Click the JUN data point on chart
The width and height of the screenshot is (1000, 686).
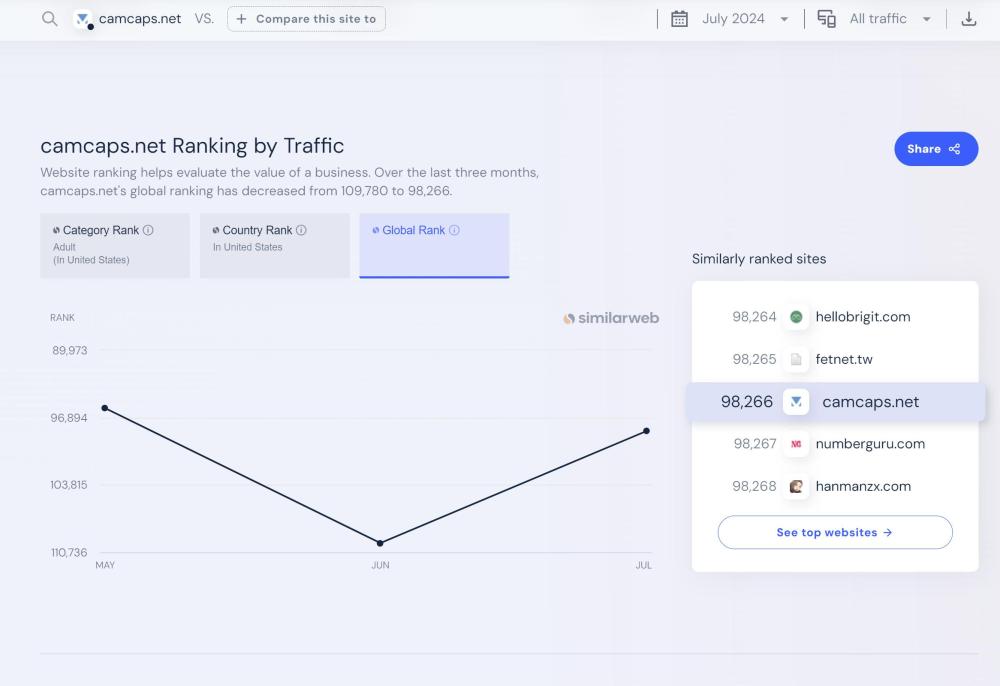pyautogui.click(x=380, y=543)
